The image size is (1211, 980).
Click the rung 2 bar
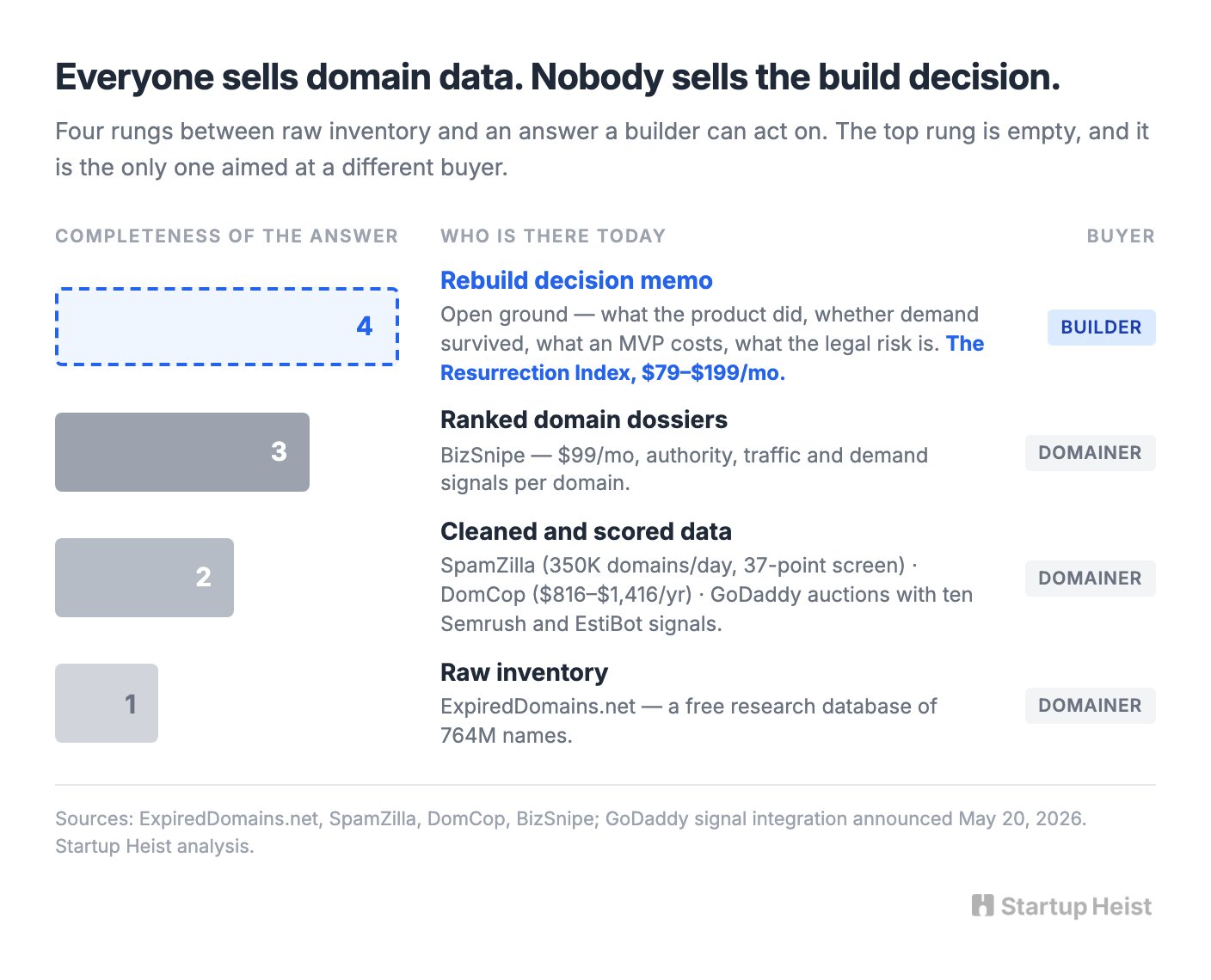(144, 578)
